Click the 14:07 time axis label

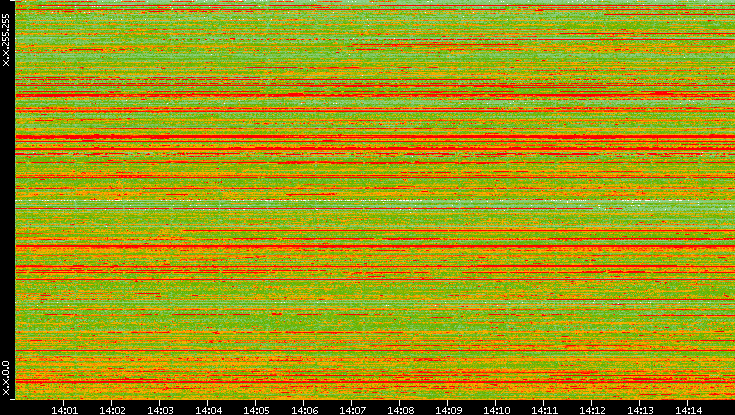[x=352, y=410]
